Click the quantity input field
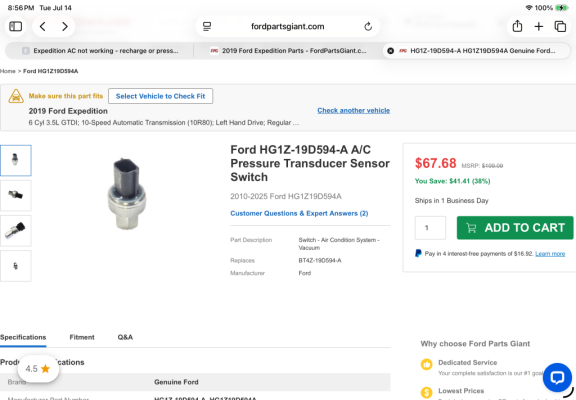This screenshot has width=576, height=400. 431,228
